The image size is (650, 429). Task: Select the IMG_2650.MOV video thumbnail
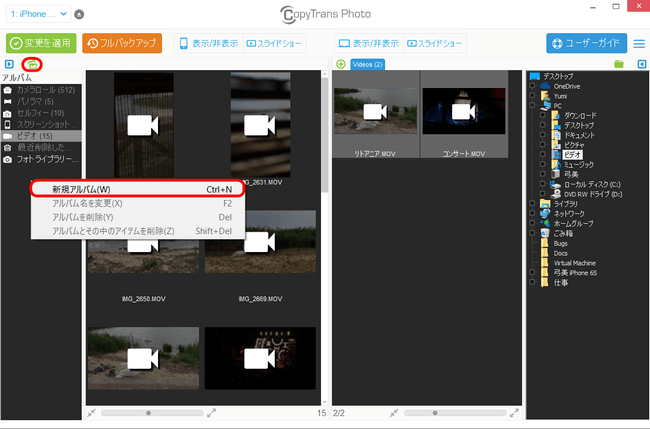(143, 257)
